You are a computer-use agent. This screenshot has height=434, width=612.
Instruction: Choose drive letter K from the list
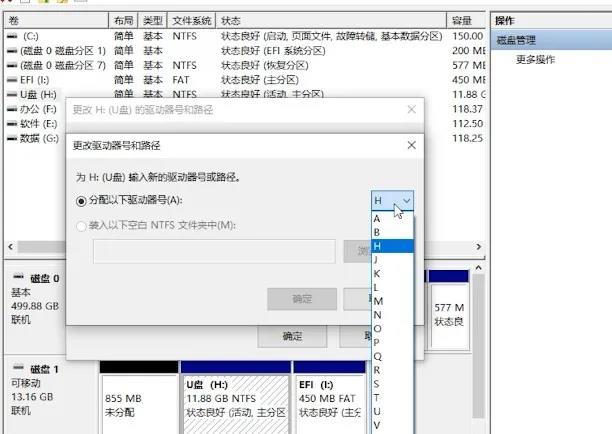tap(377, 273)
